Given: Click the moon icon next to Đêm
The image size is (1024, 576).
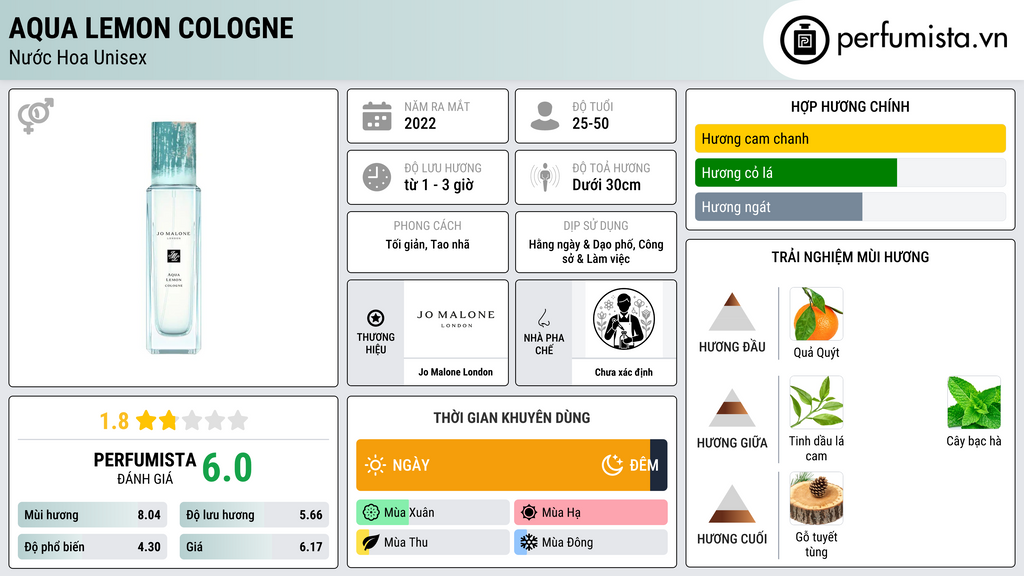Looking at the screenshot, I should pos(612,465).
